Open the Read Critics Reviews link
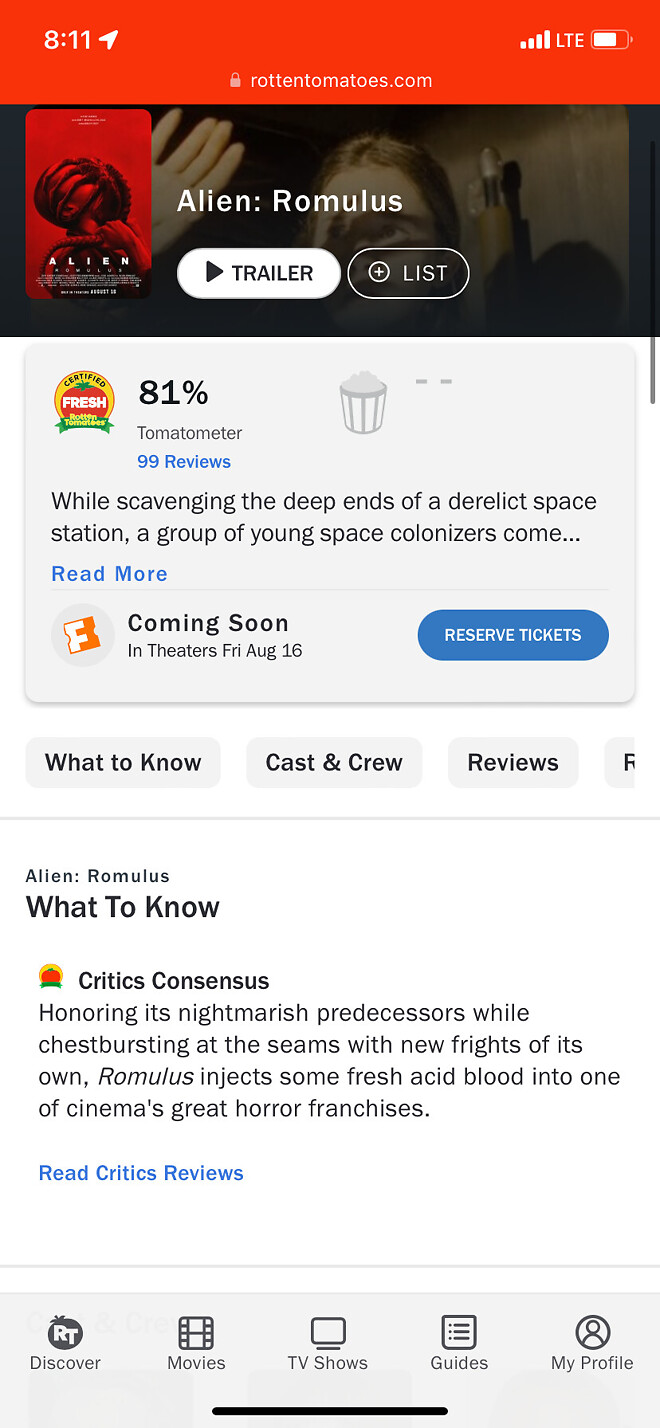The height and width of the screenshot is (1428, 660). [141, 1173]
